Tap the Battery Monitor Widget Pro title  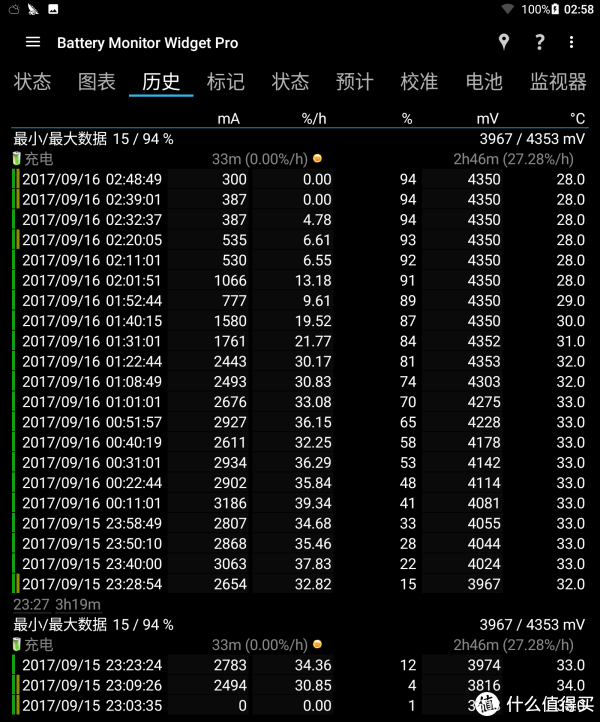[147, 43]
